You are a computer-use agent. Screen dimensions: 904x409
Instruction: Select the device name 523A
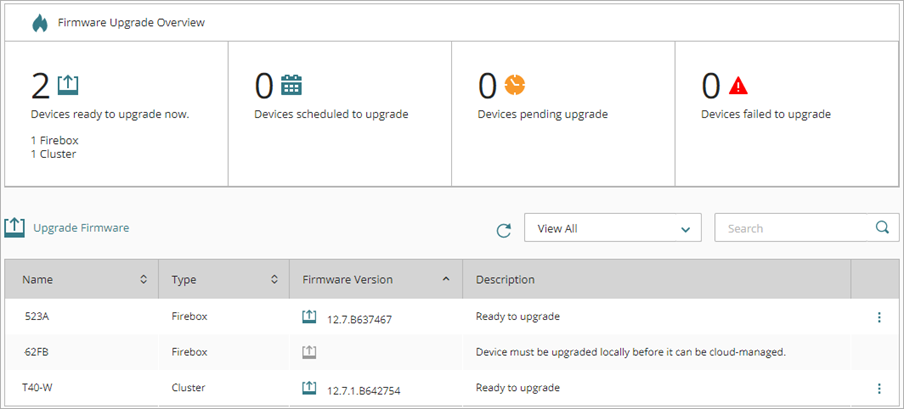(x=36, y=316)
